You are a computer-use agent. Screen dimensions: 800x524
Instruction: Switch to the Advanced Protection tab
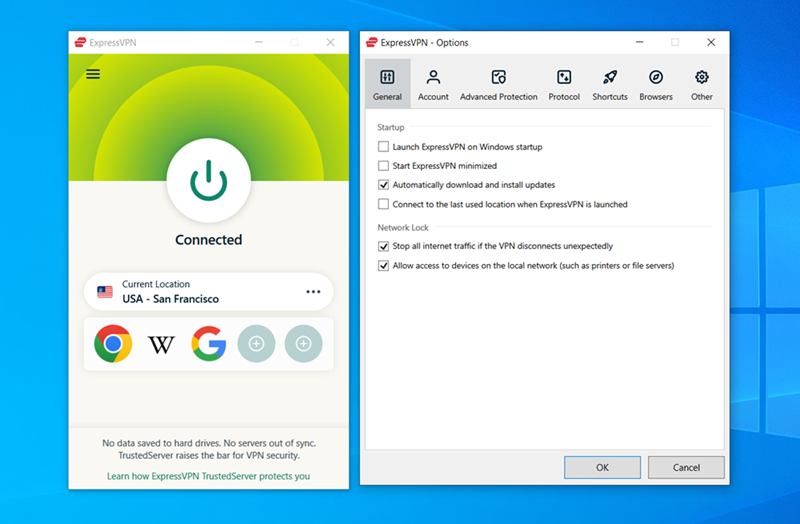(498, 85)
